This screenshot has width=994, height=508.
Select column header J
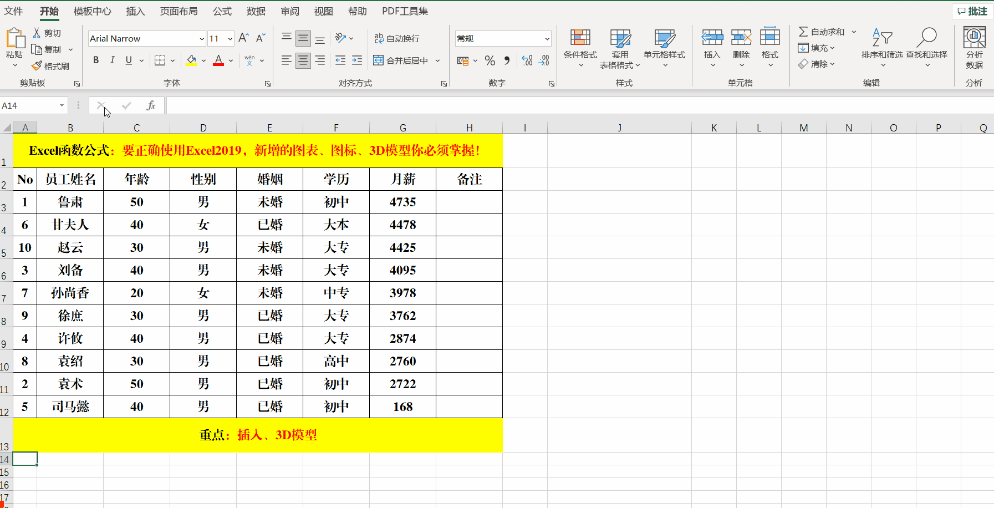(x=619, y=127)
